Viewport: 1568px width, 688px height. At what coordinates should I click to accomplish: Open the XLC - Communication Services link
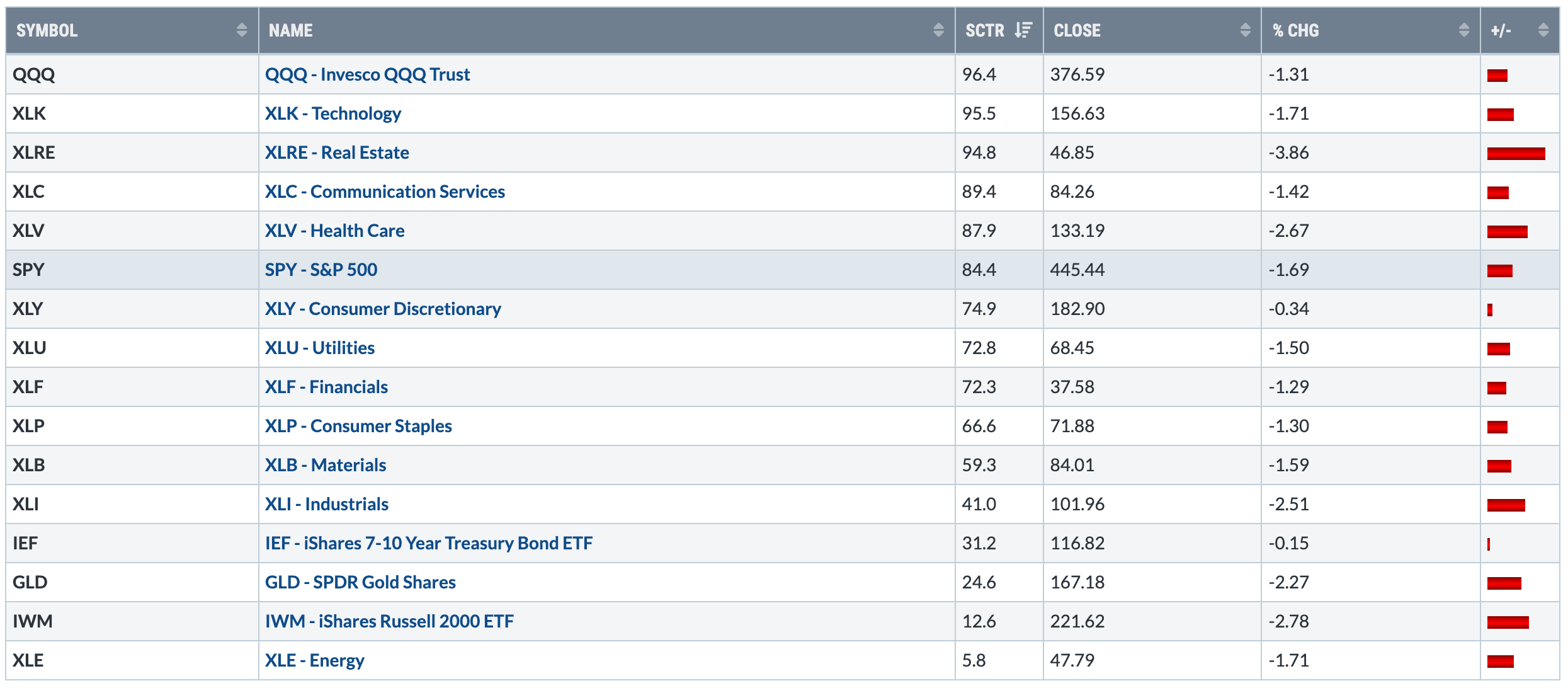[x=385, y=192]
